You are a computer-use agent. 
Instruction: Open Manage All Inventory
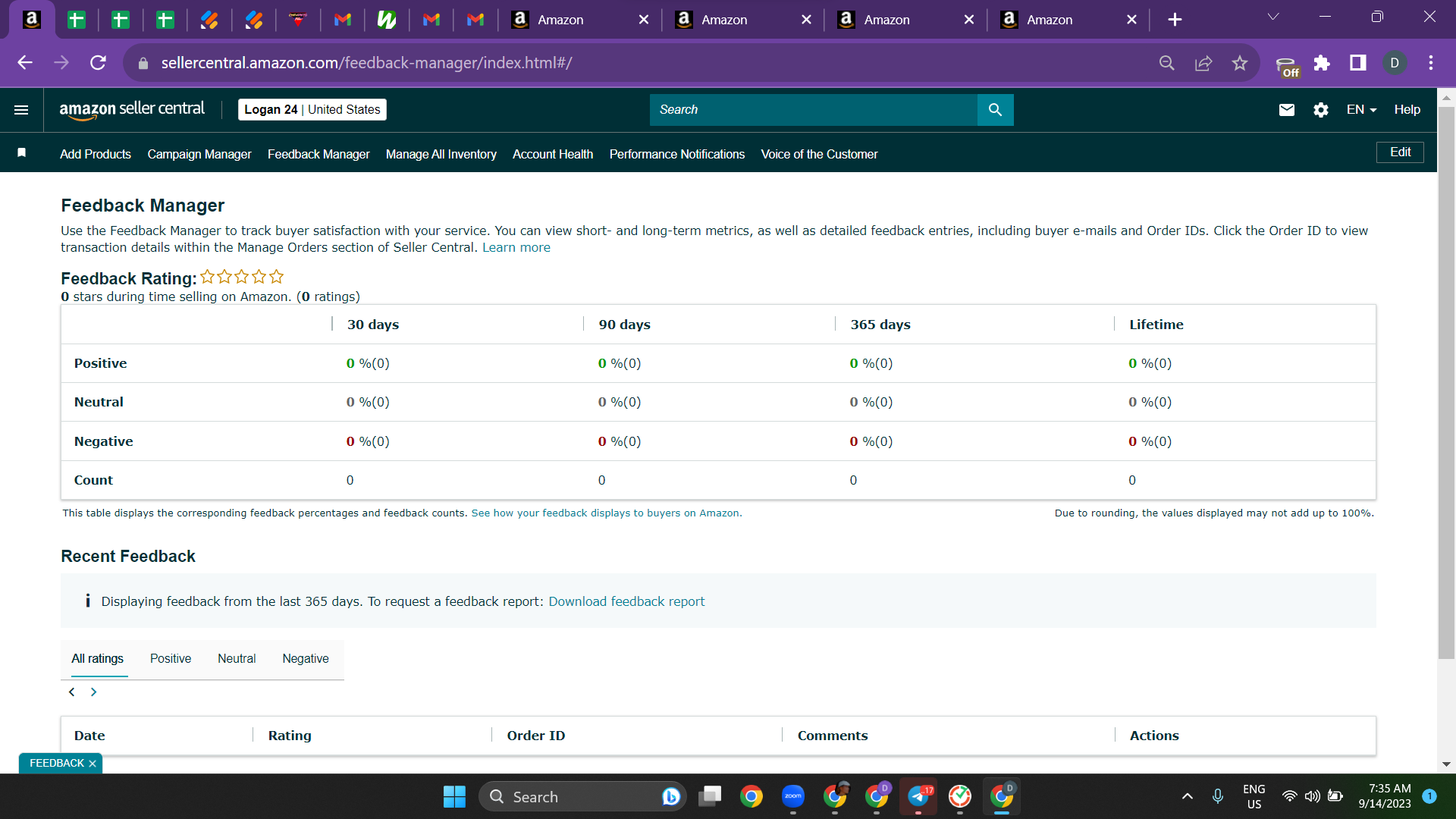tap(441, 154)
